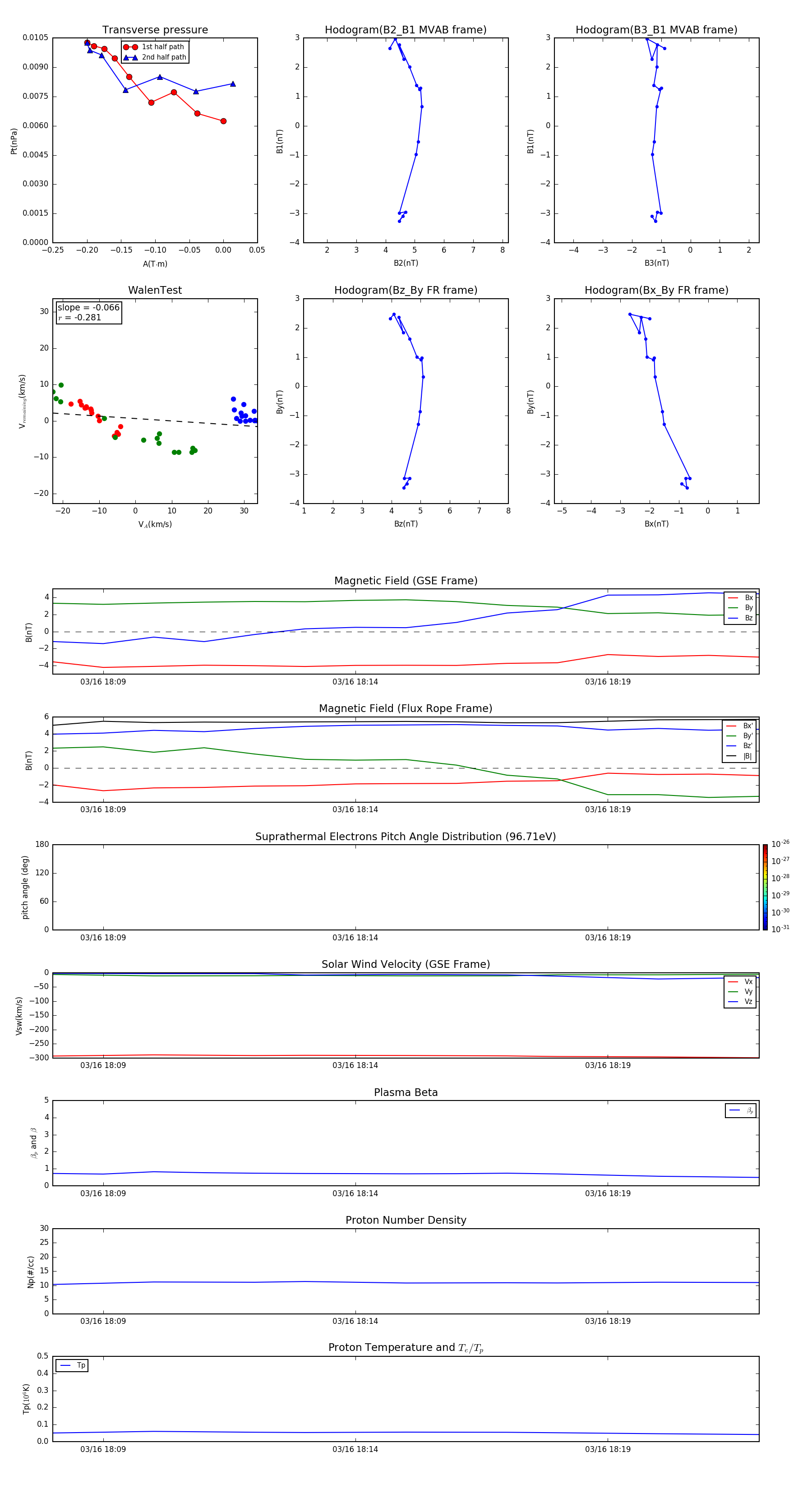Select the "1st half path" legend entry
Screen dimensions: 812x1489
pos(154,47)
